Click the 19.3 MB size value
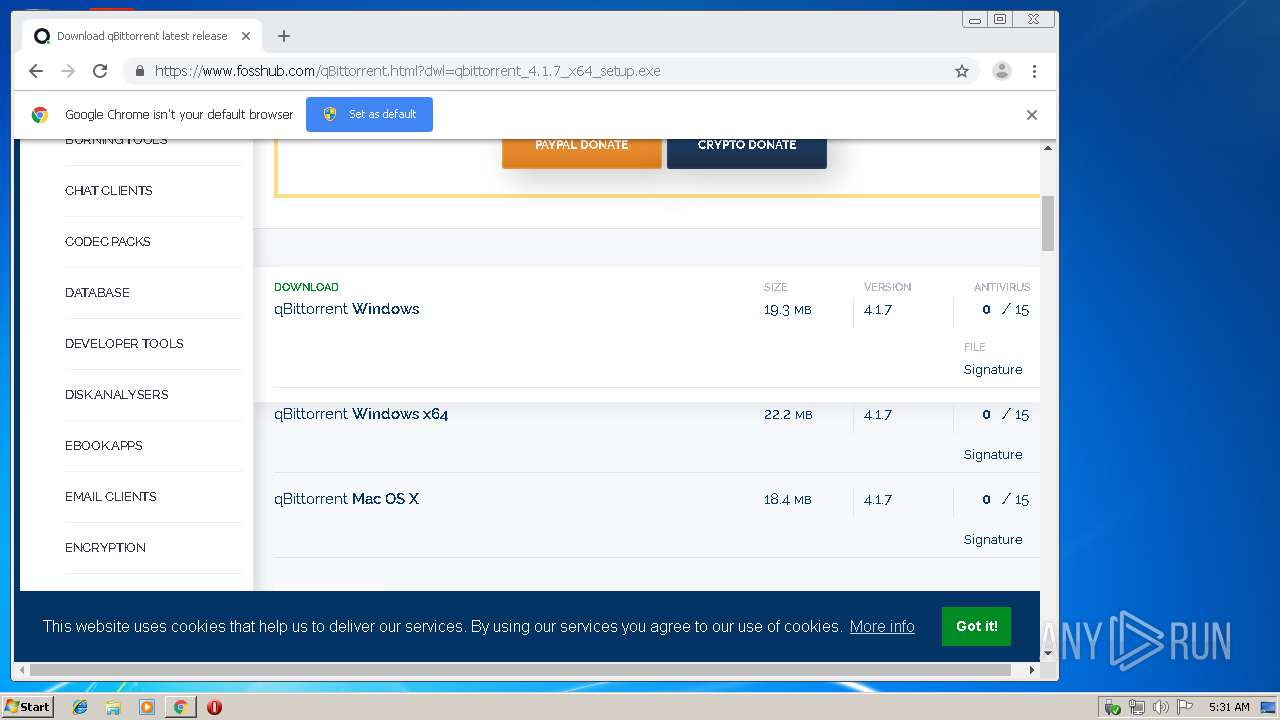The width and height of the screenshot is (1280, 720). 788,310
